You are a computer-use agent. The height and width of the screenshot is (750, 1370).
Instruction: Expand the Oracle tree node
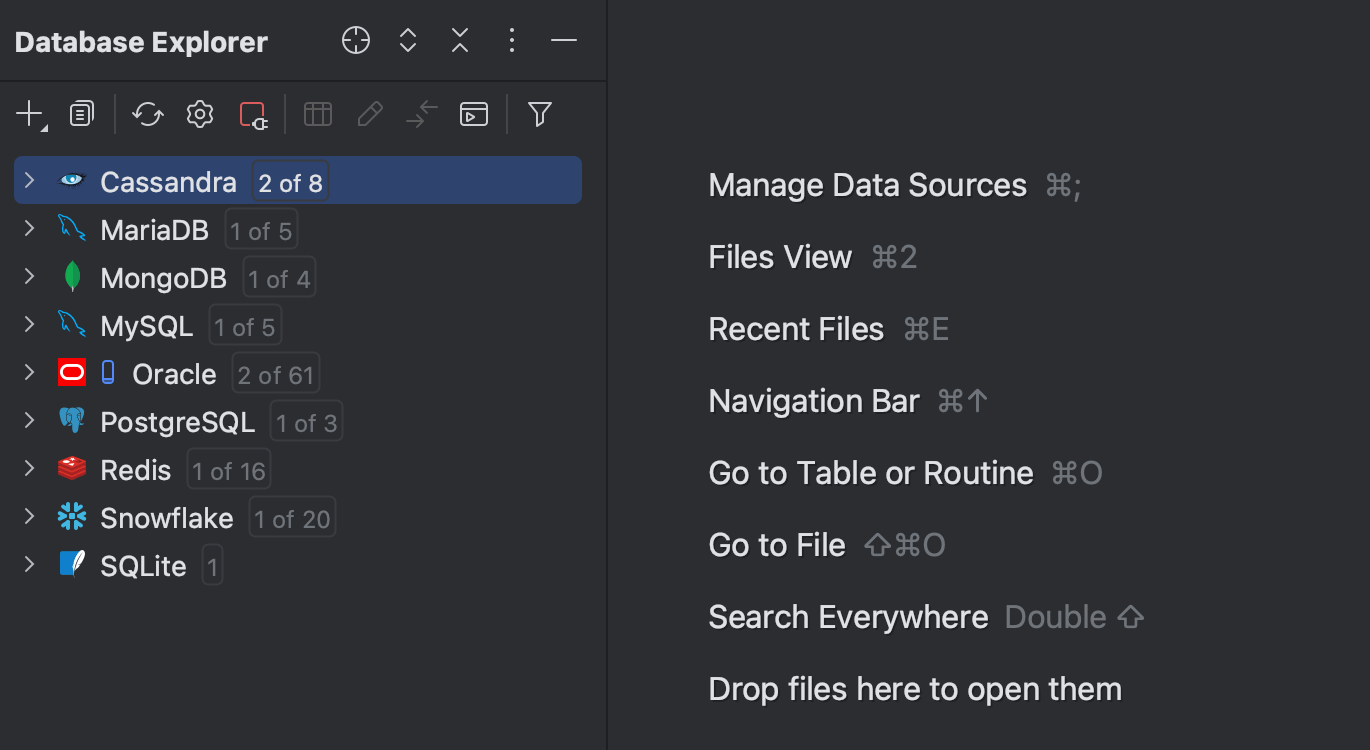tap(28, 373)
